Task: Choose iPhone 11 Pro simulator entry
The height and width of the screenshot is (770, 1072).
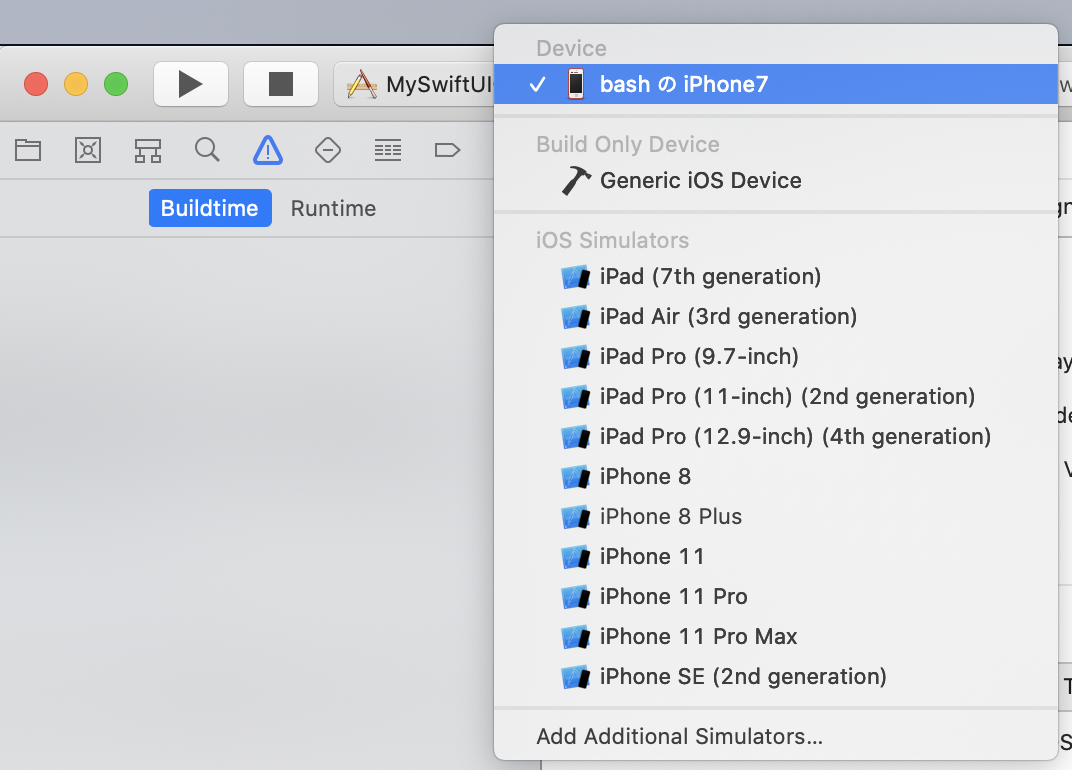Action: pyautogui.click(x=776, y=596)
